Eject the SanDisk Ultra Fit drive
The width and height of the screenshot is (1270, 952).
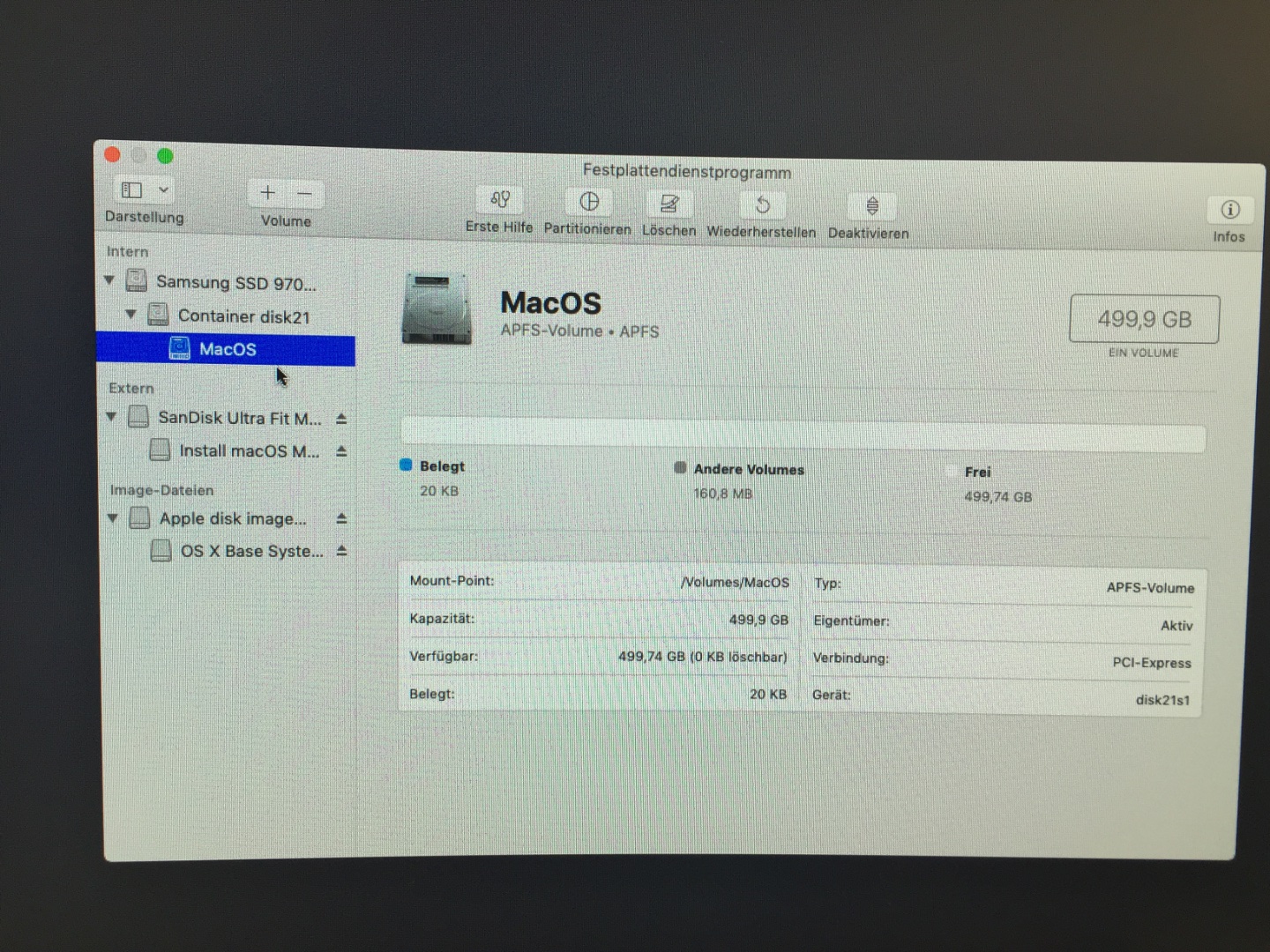click(341, 419)
